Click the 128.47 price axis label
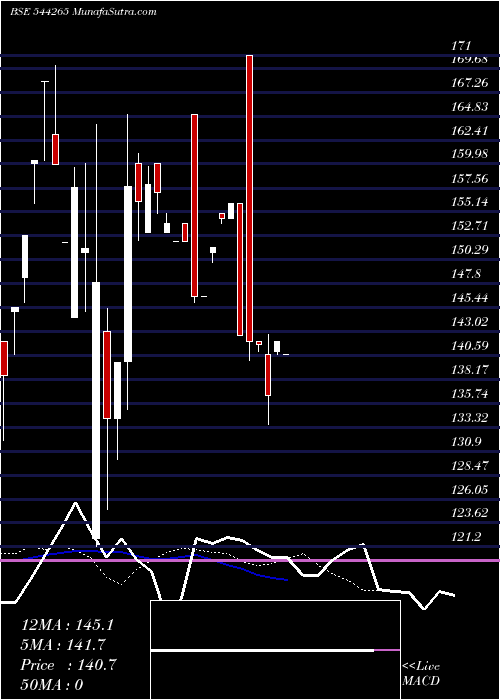 click(469, 466)
